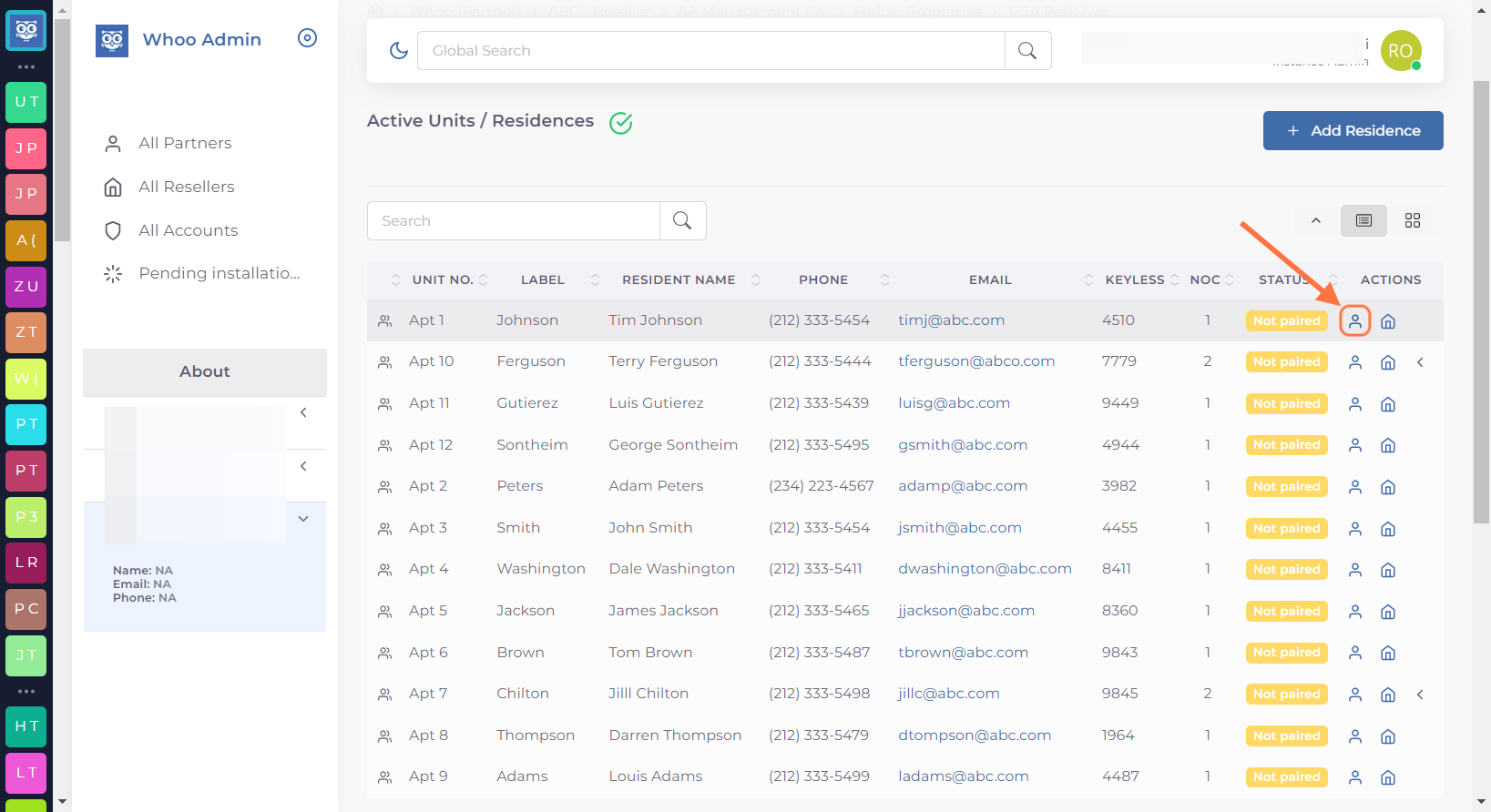The image size is (1491, 812).
Task: Focus the residences Search field
Action: pos(514,220)
